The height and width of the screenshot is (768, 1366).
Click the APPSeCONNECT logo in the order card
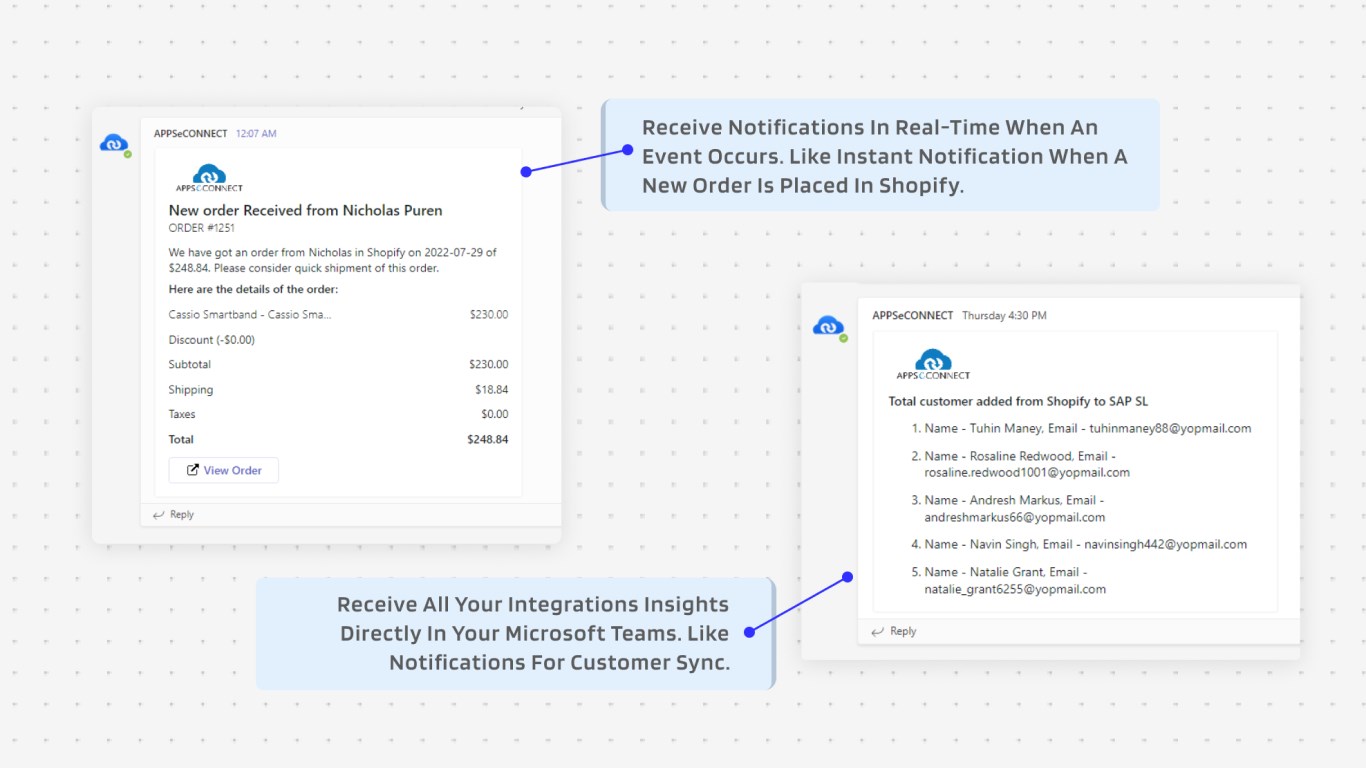(x=210, y=178)
